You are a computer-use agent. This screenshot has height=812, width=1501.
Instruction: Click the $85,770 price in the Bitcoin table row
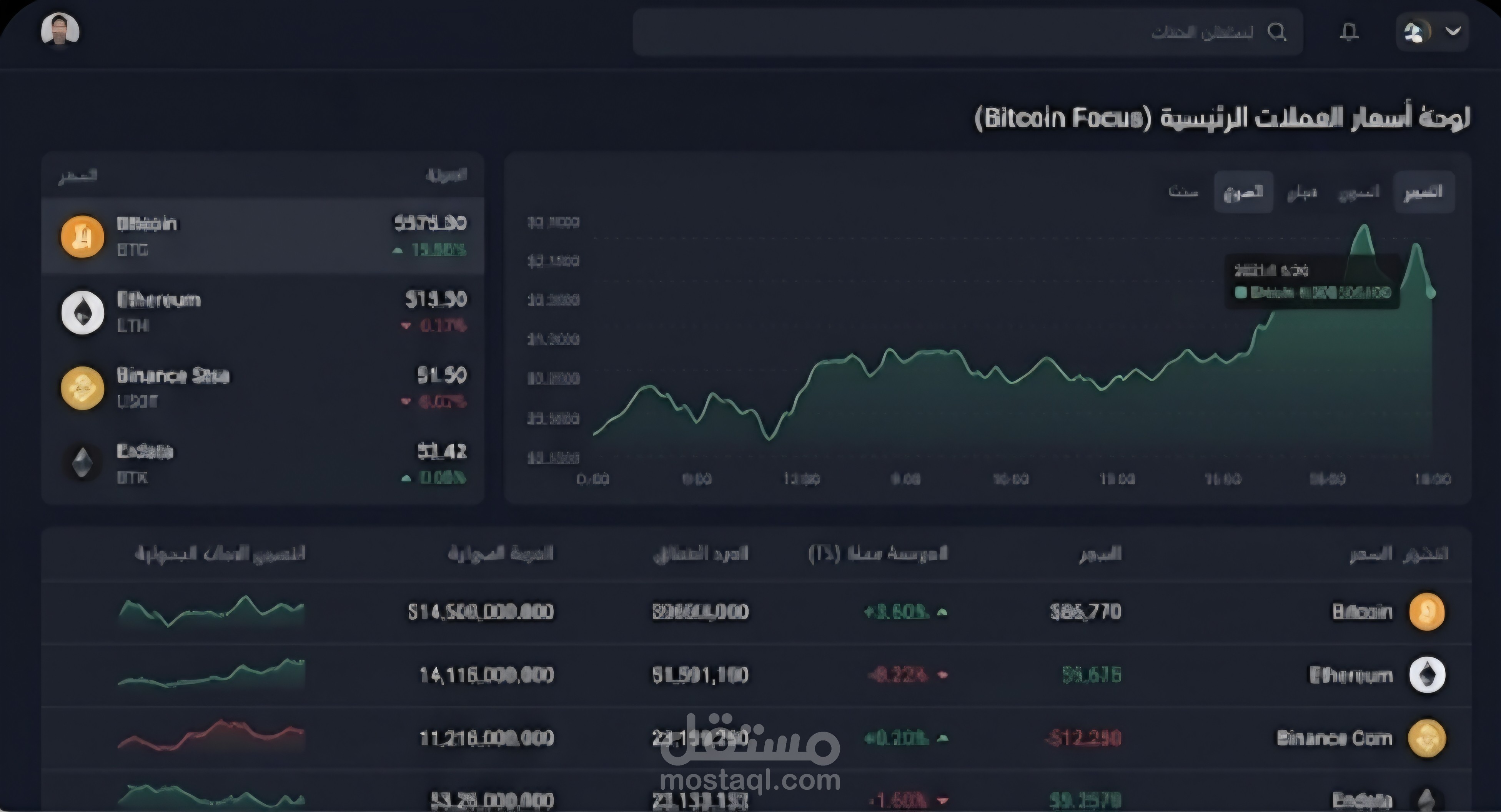[x=1085, y=612]
